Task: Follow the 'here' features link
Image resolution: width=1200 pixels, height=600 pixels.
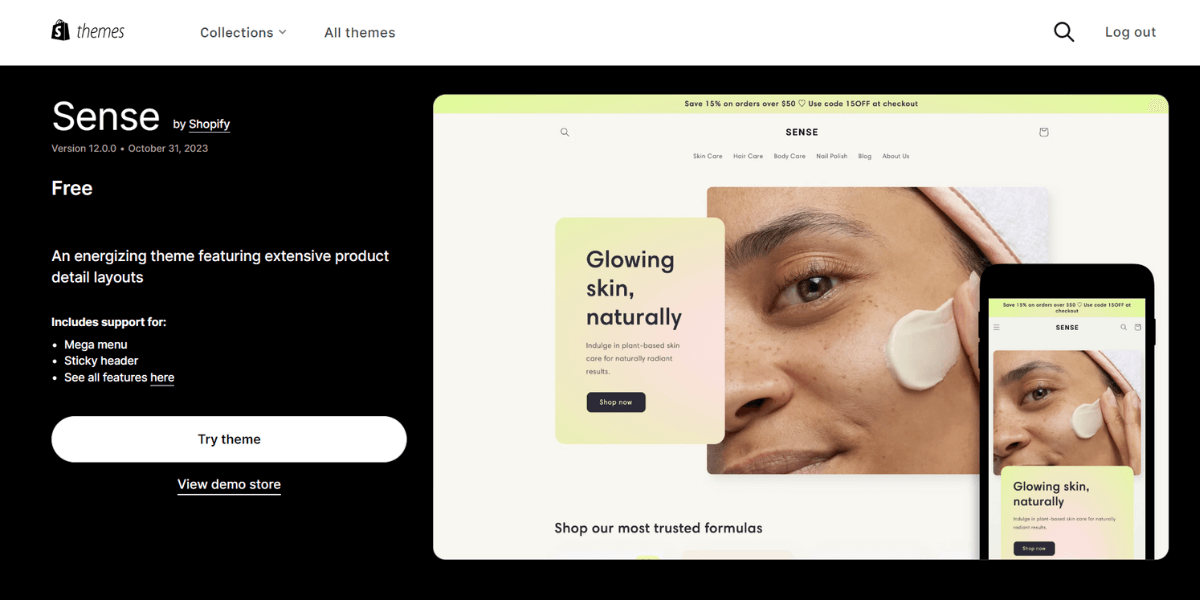Action: click(x=162, y=377)
